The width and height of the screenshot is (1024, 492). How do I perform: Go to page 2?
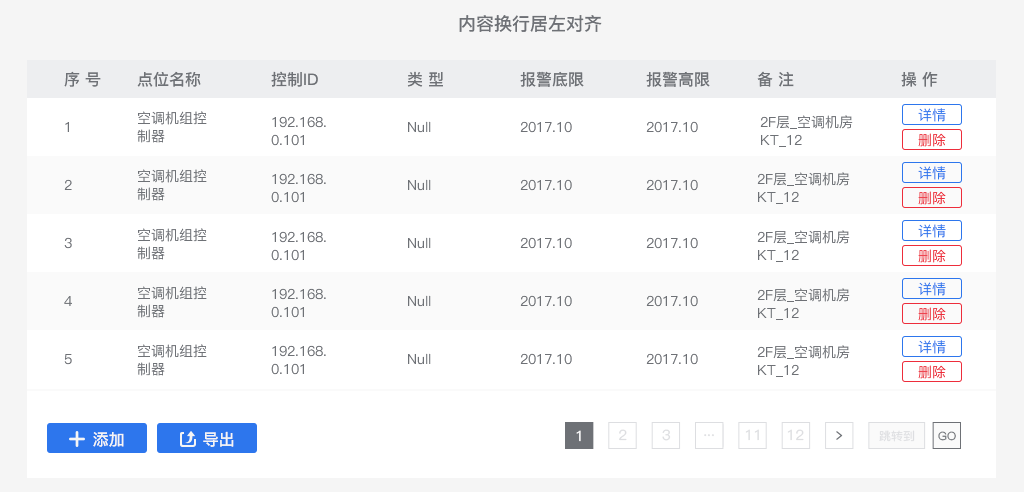click(622, 435)
